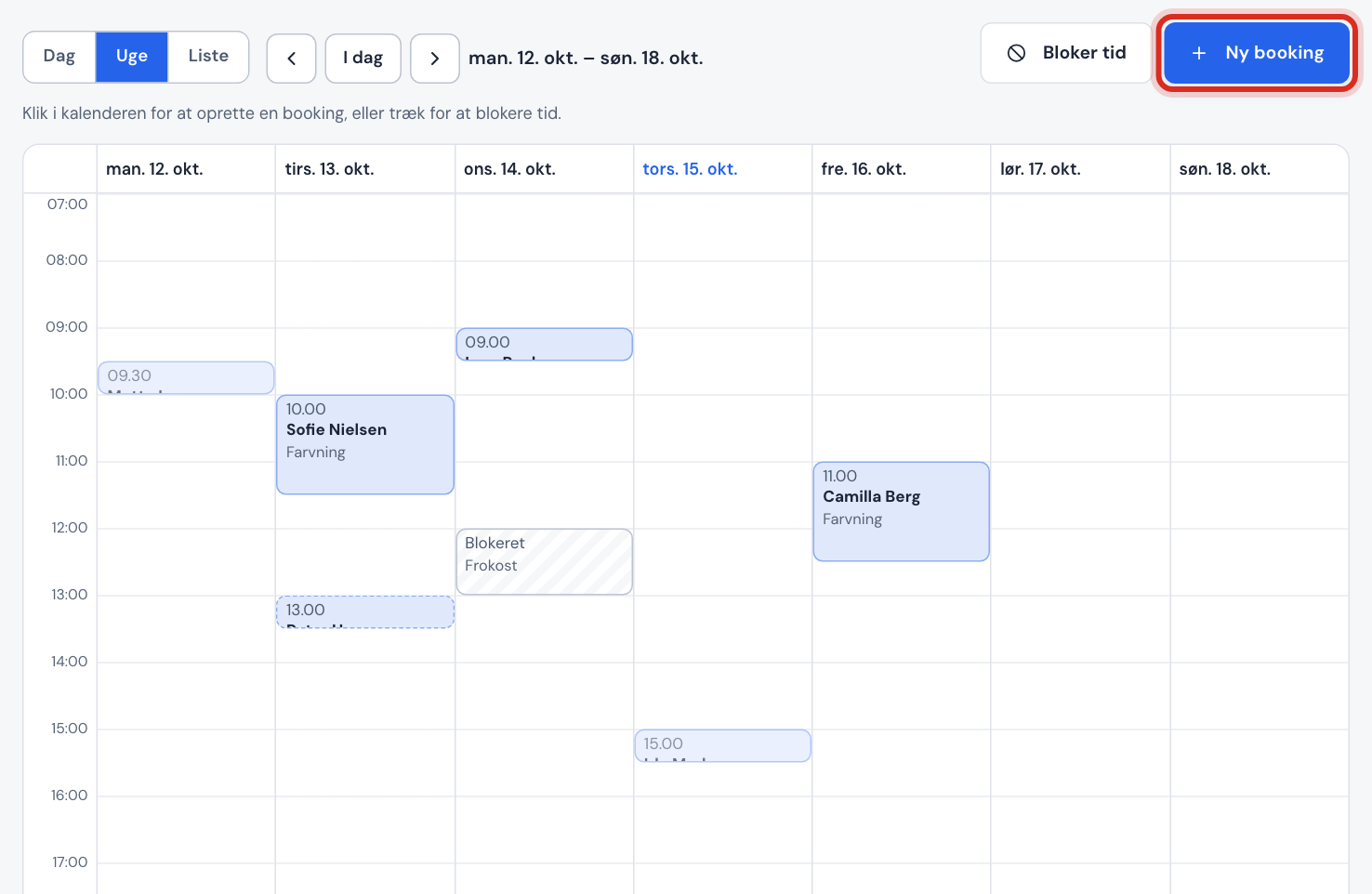Open the 09.30 booking on Monday
The width and height of the screenshot is (1372, 894).
186,378
